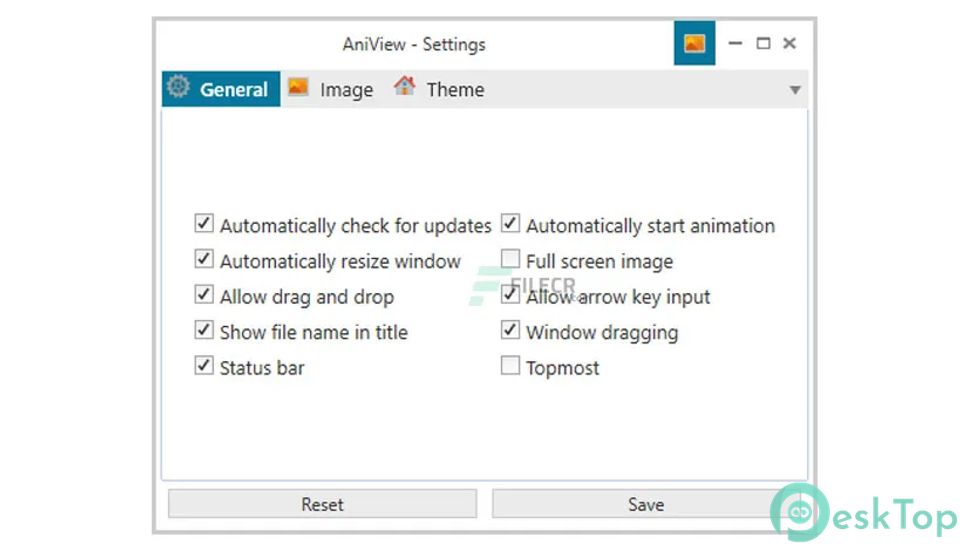
Task: Switch to the Theme tab
Action: click(x=439, y=89)
